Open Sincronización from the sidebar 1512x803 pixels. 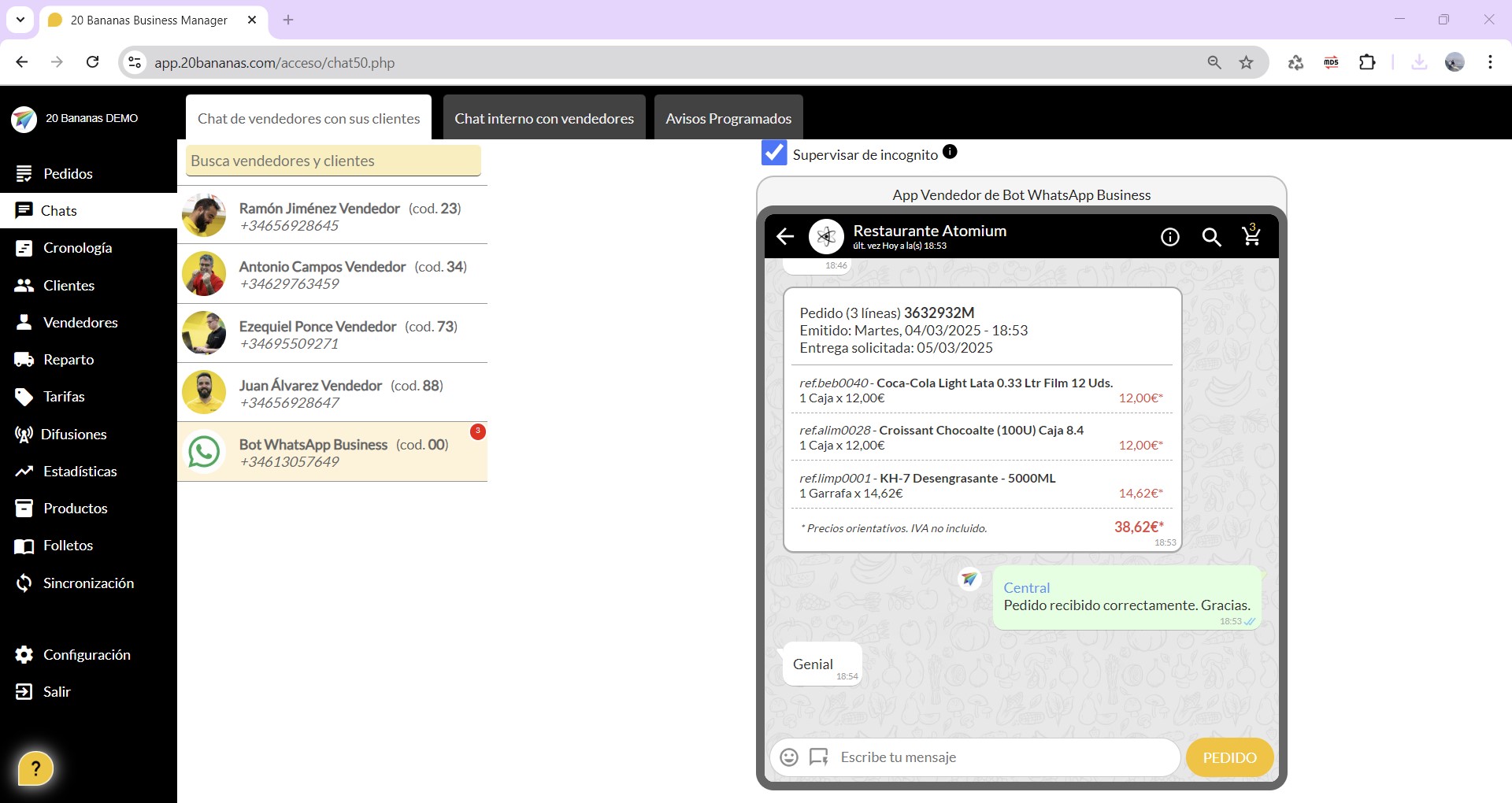(x=88, y=583)
